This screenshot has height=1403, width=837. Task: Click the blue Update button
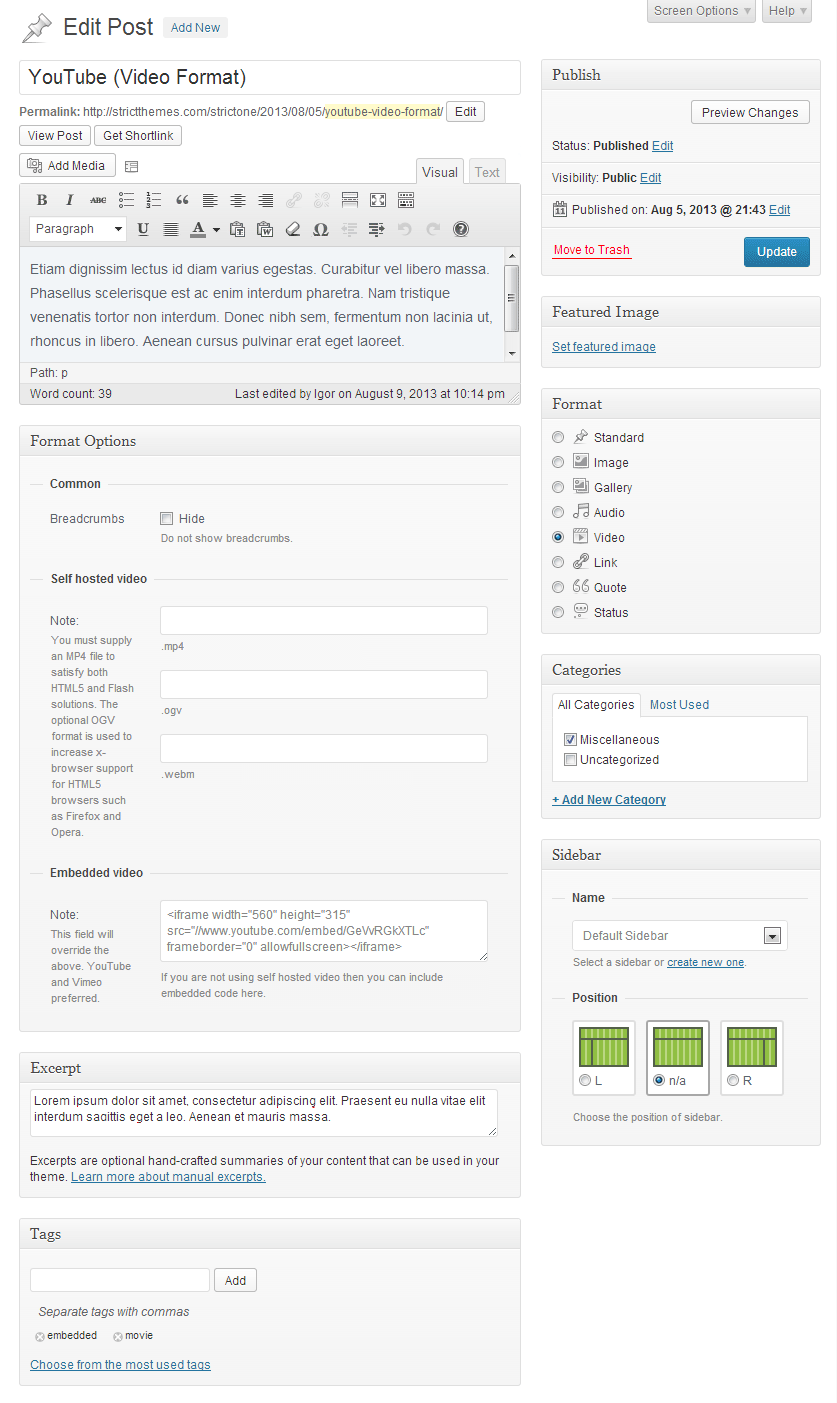tap(776, 252)
